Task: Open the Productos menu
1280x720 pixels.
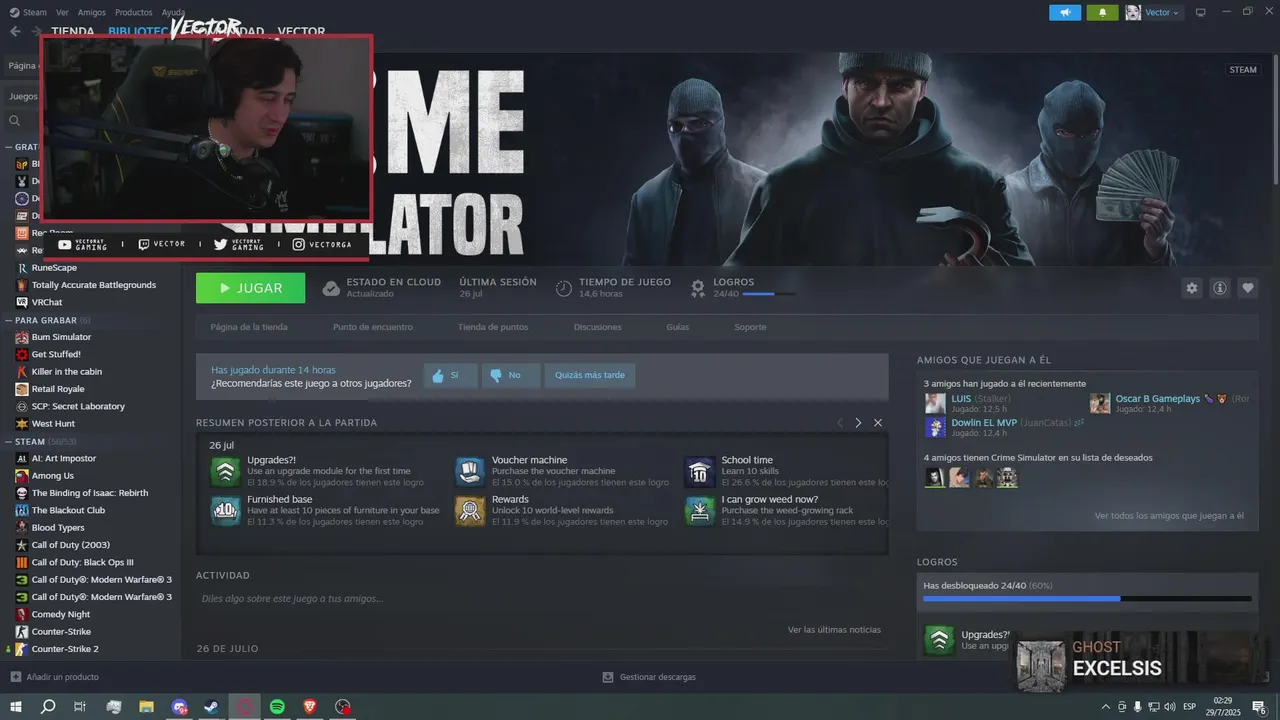Action: point(134,12)
